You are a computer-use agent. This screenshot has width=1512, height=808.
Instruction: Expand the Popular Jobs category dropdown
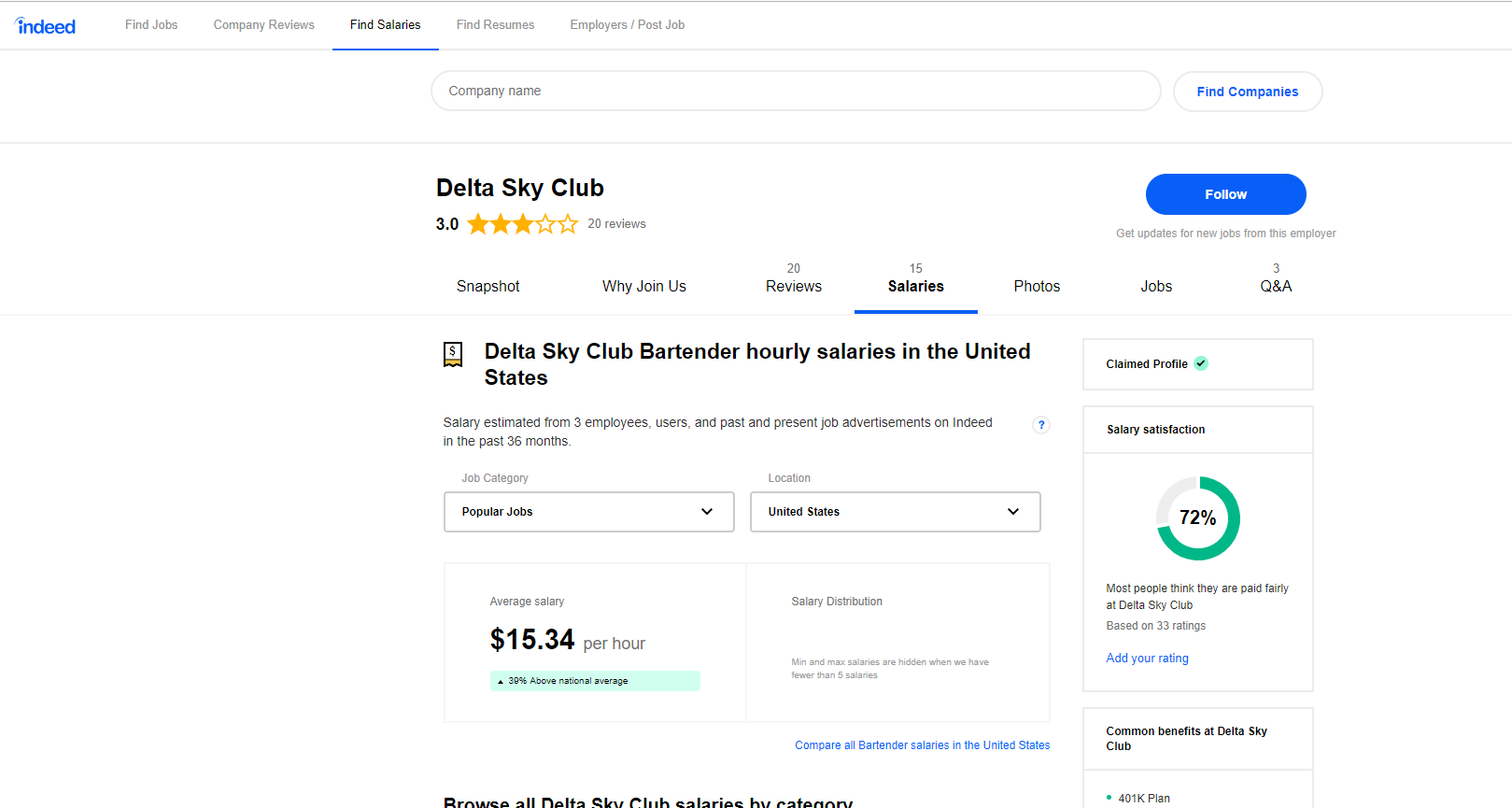tap(589, 512)
